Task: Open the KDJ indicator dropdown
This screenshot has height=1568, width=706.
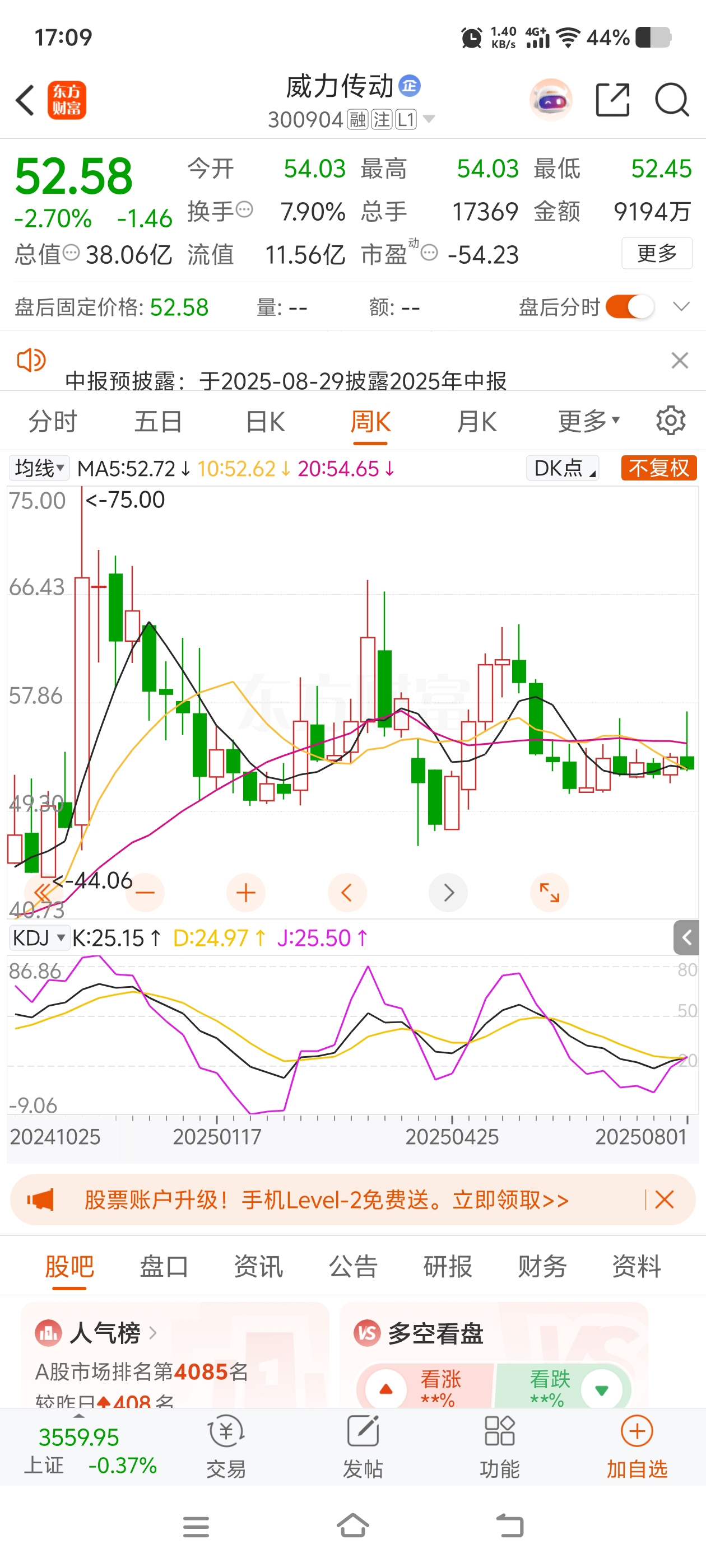Action: click(39, 937)
